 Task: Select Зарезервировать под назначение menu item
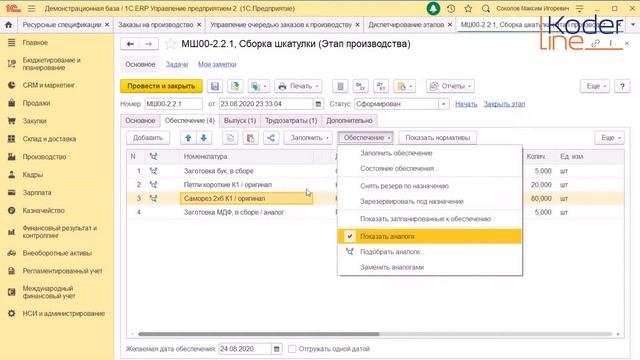[430, 202]
